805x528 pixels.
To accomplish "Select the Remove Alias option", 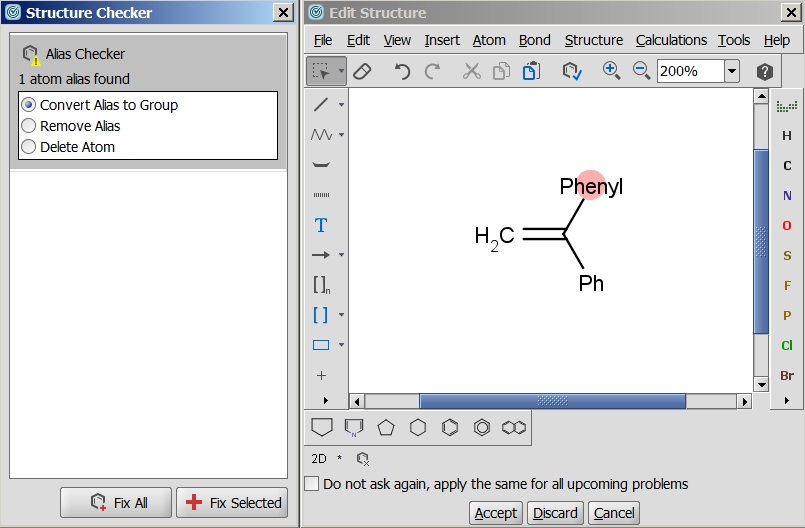I will 29,126.
